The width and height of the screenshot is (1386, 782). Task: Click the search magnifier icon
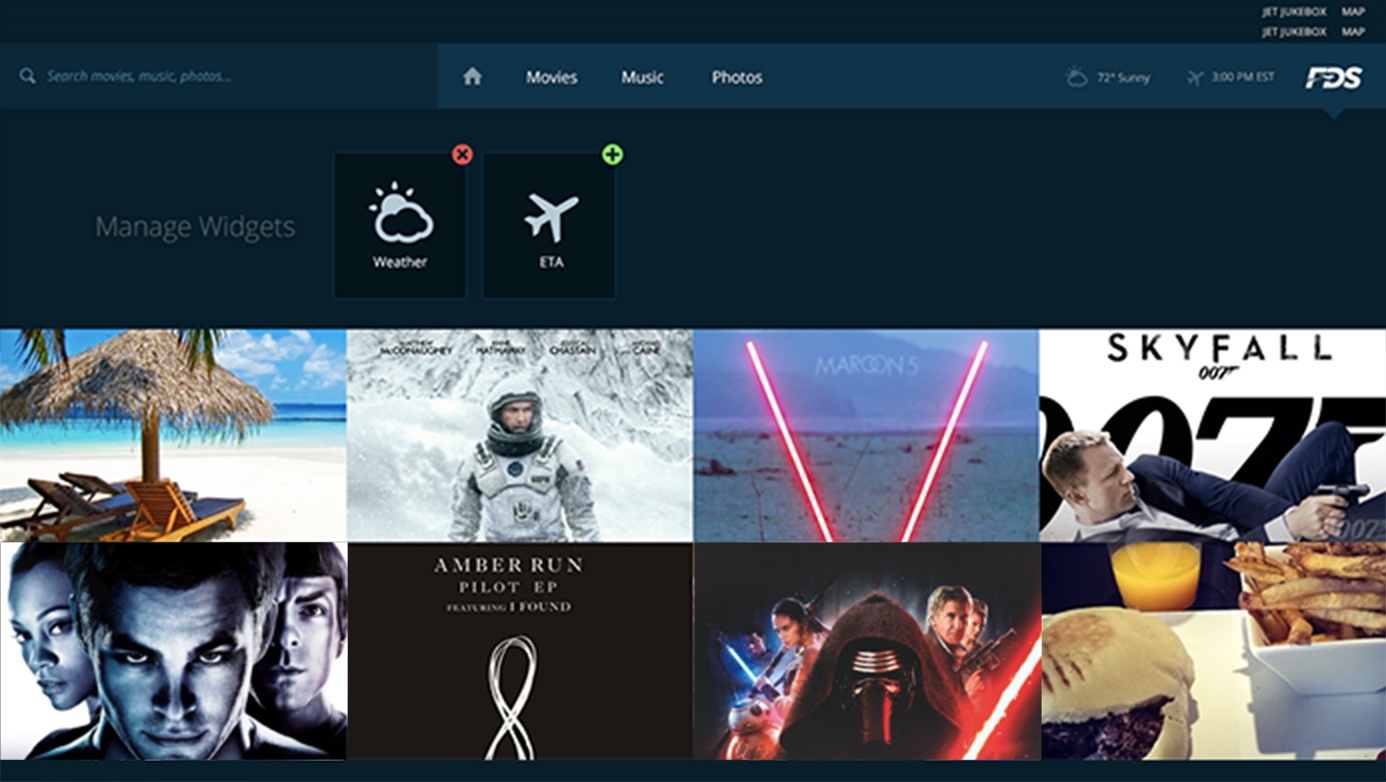pos(28,76)
